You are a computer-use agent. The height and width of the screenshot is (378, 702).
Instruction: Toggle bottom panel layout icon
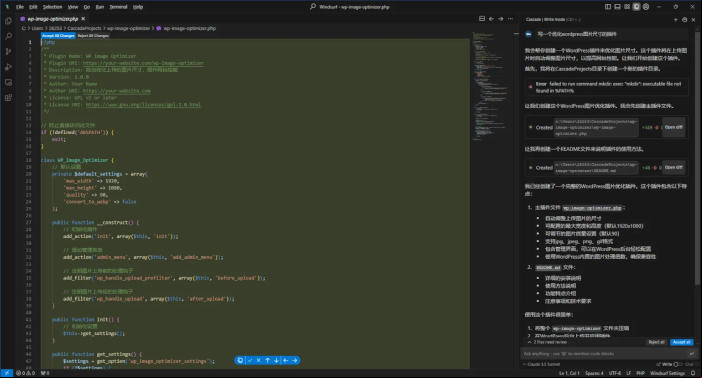coord(617,7)
